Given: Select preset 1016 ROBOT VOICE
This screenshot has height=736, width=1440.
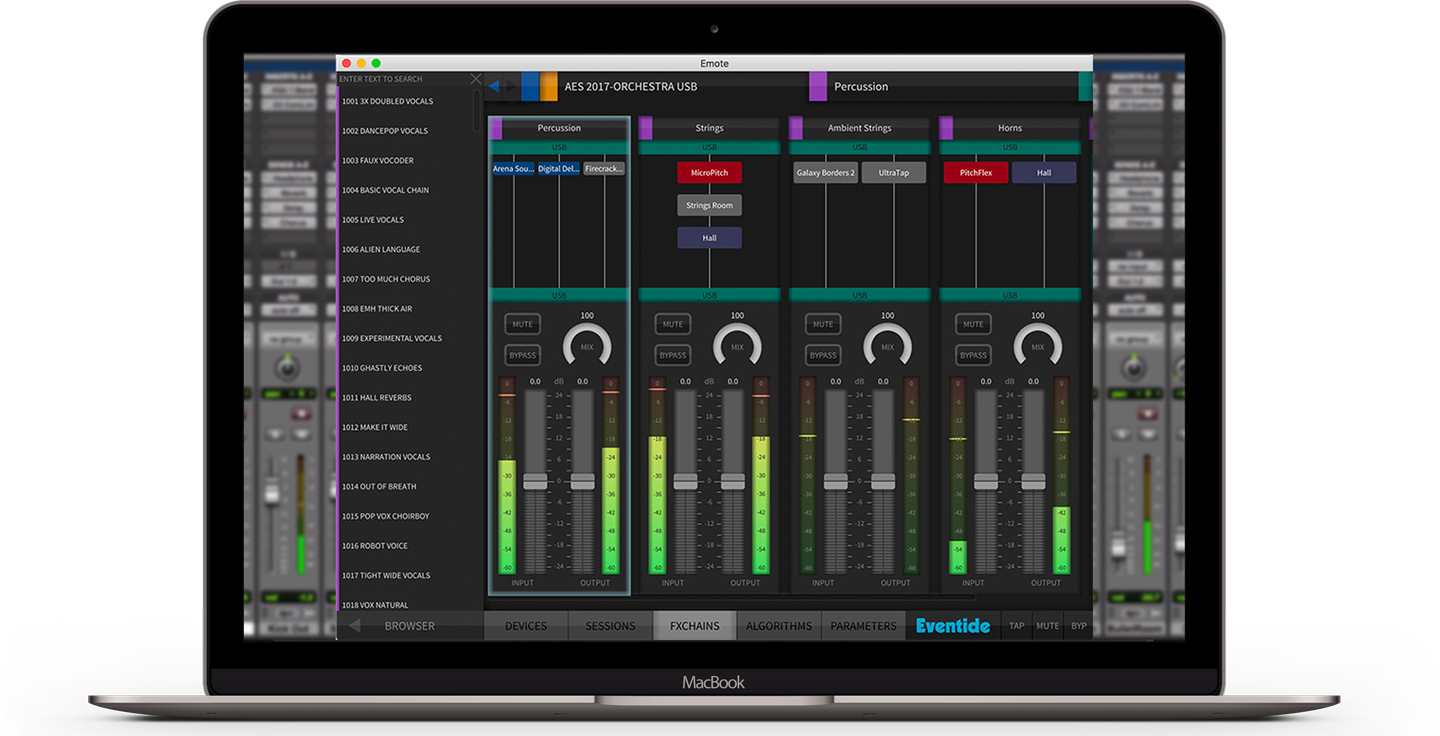Looking at the screenshot, I should click(375, 546).
